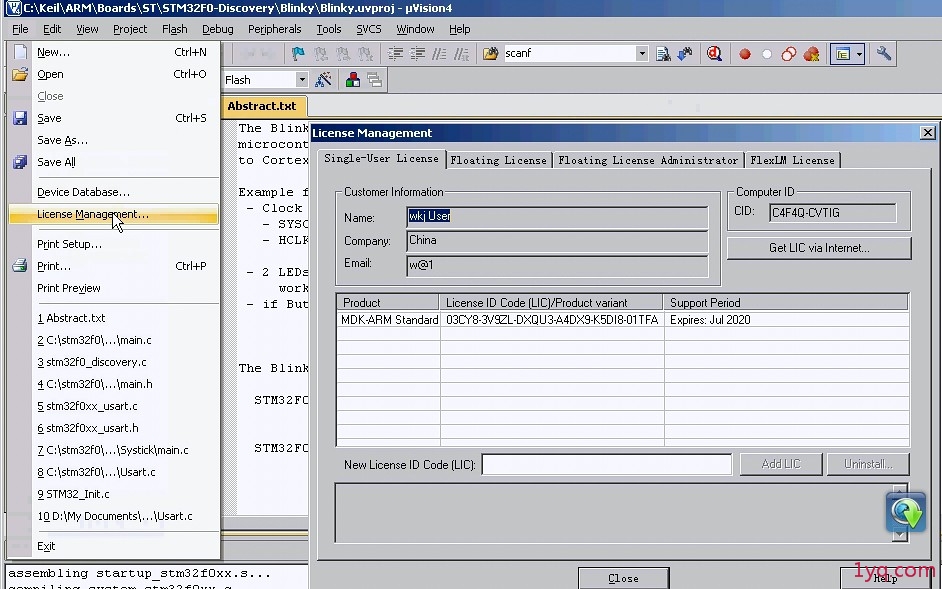
Task: Click the Manage Components colored blocks icon
Action: pos(353,79)
